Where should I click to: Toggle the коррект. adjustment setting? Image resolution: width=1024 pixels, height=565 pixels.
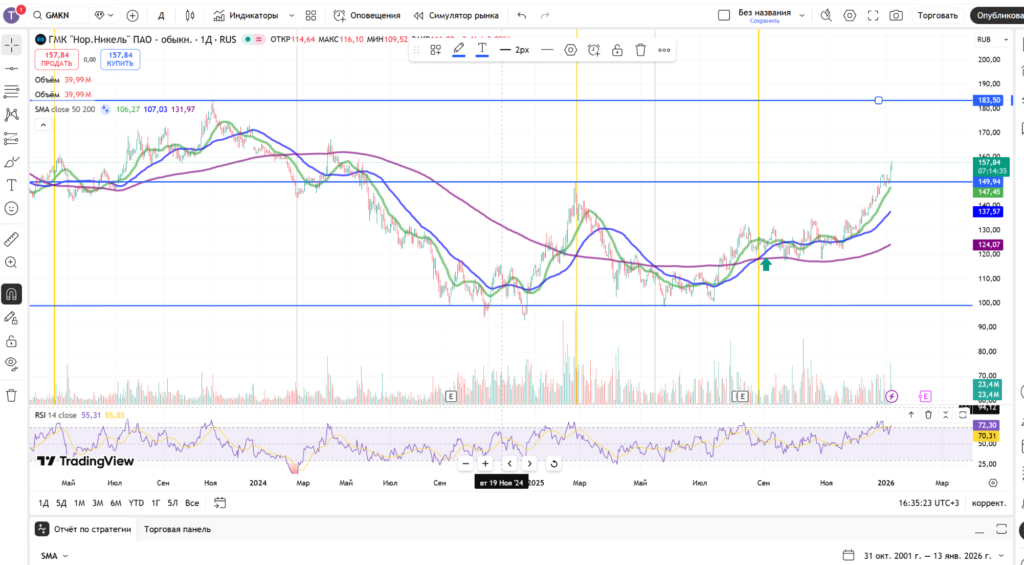click(x=989, y=503)
